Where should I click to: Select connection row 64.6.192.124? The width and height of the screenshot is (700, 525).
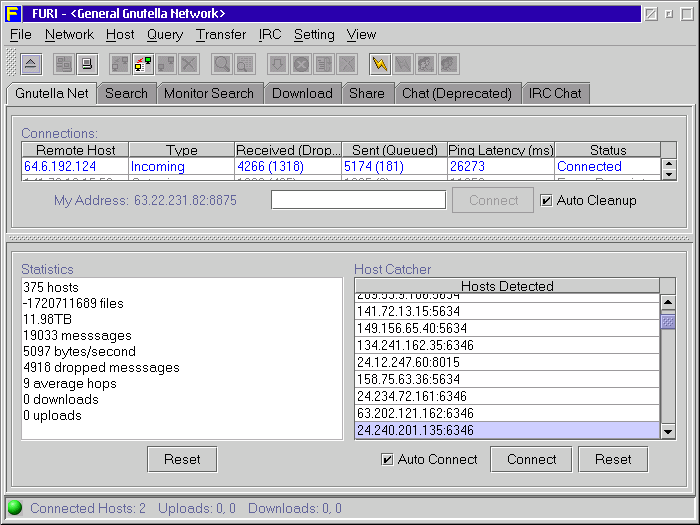[x=341, y=166]
